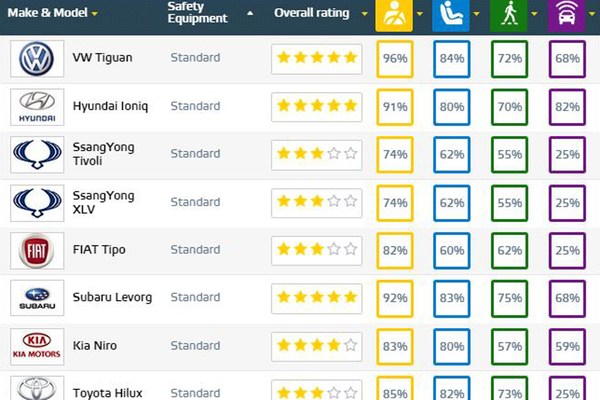Select the SsangYong Tivoli entry

[103, 154]
